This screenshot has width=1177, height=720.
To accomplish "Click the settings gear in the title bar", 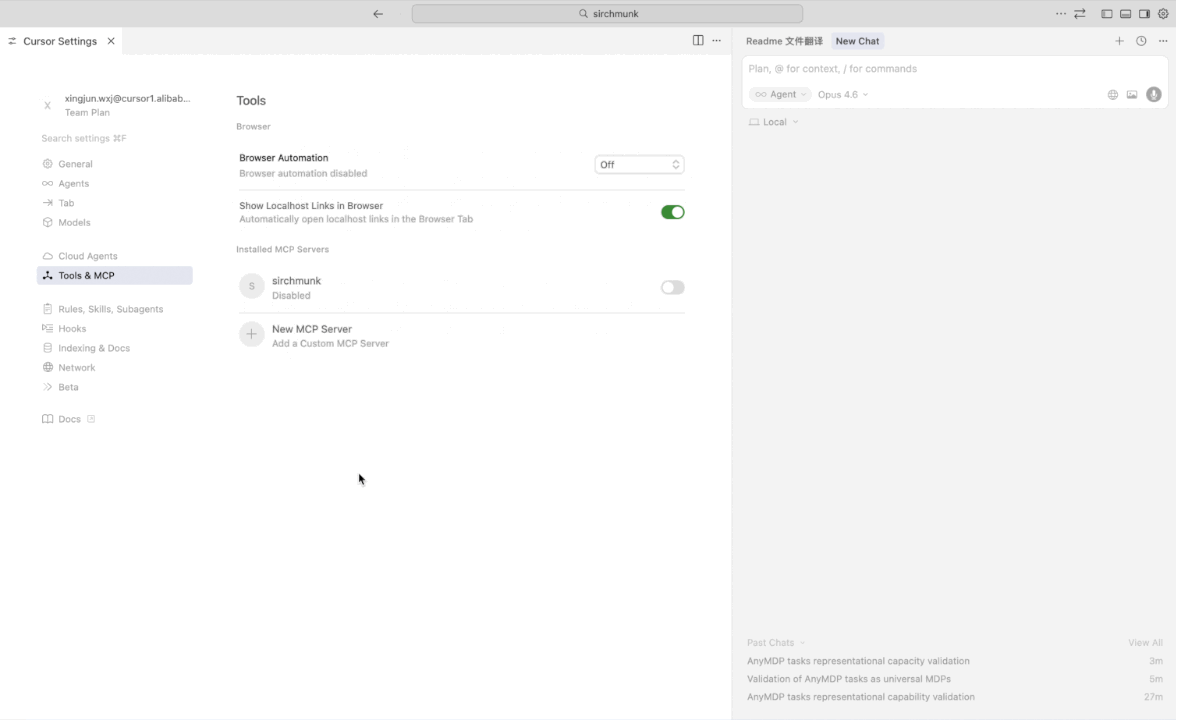I will click(x=1162, y=13).
